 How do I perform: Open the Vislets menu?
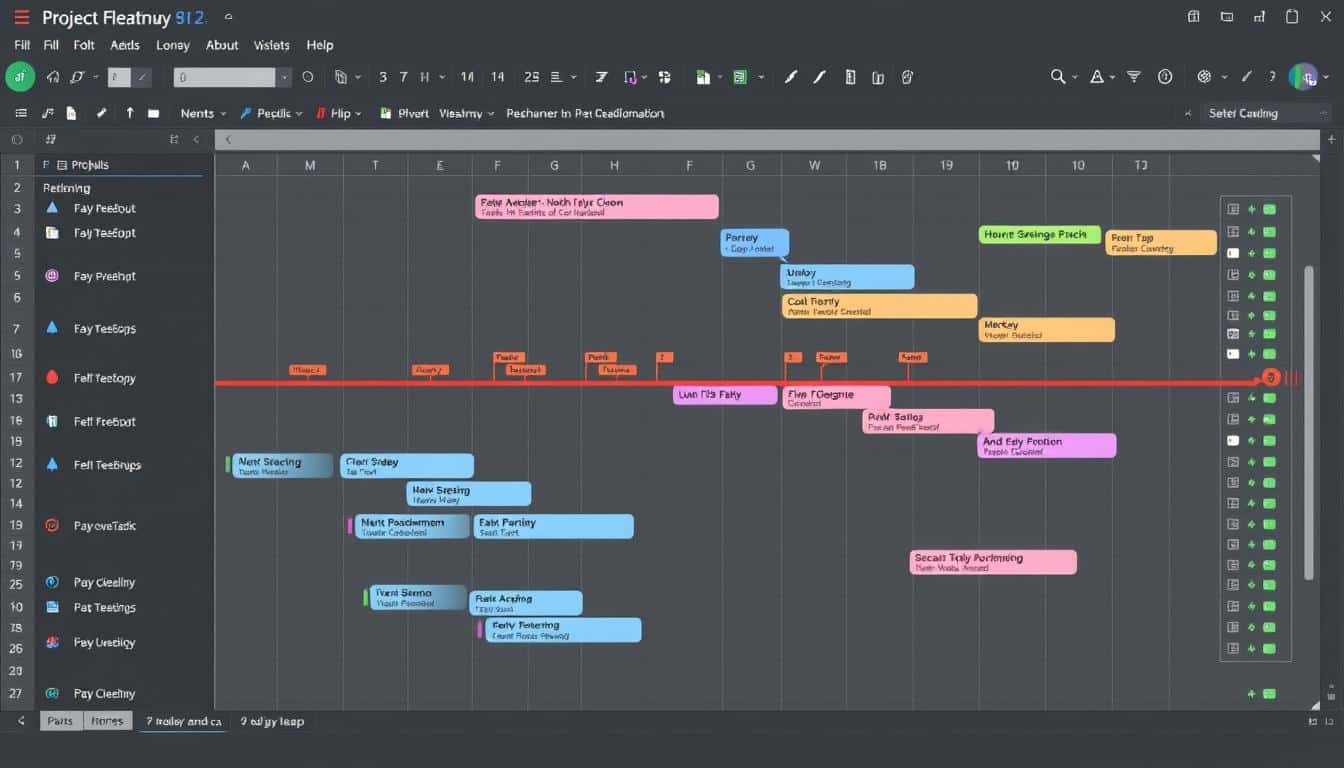[271, 45]
